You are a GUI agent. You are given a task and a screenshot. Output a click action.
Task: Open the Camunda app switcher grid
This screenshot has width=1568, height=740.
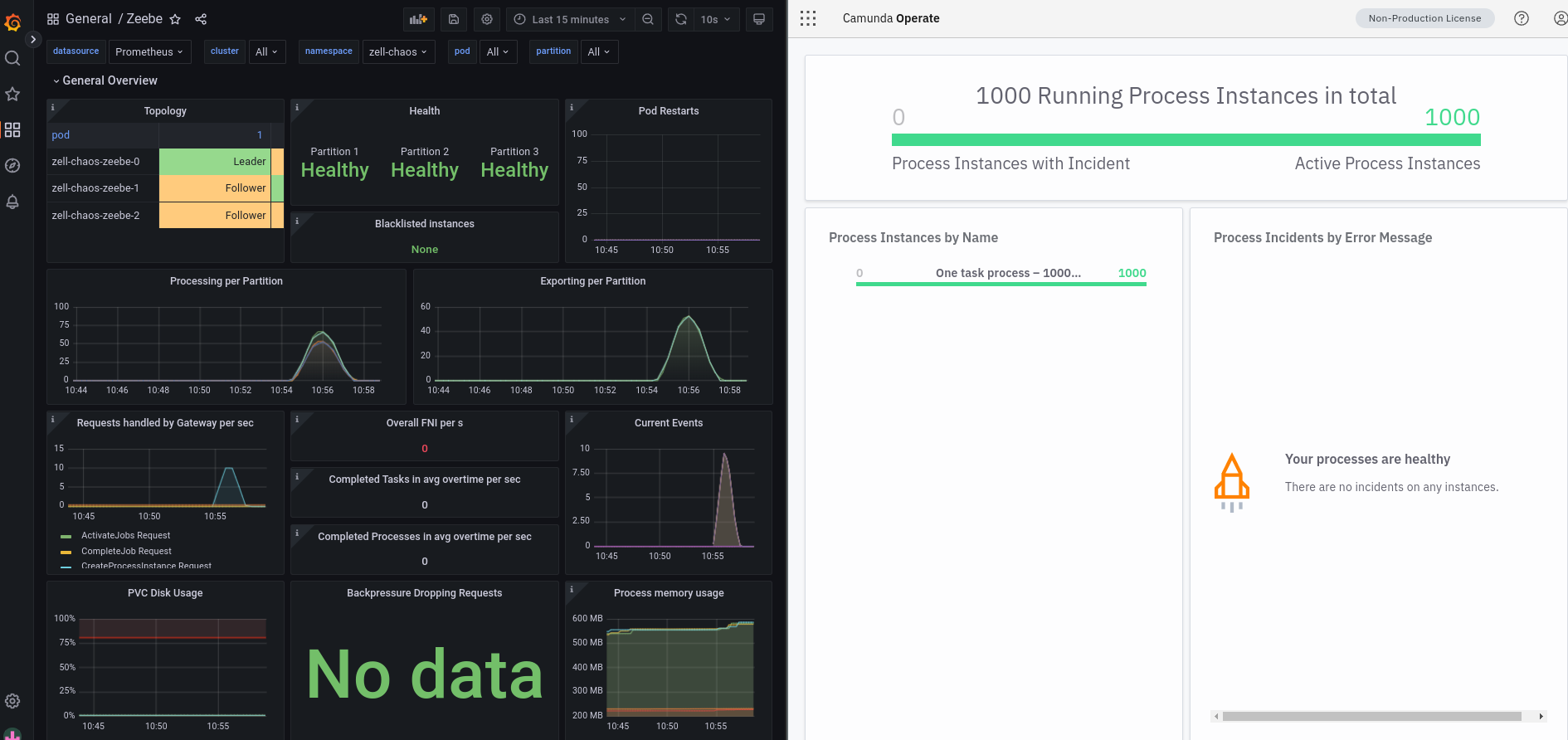pos(808,18)
